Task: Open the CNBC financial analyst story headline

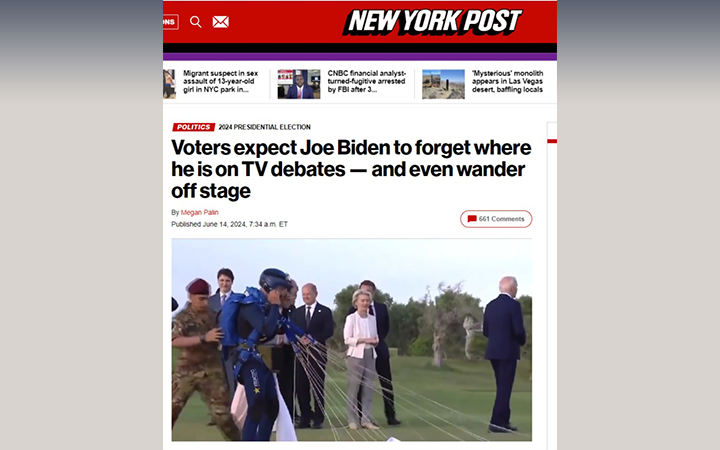Action: pos(366,81)
